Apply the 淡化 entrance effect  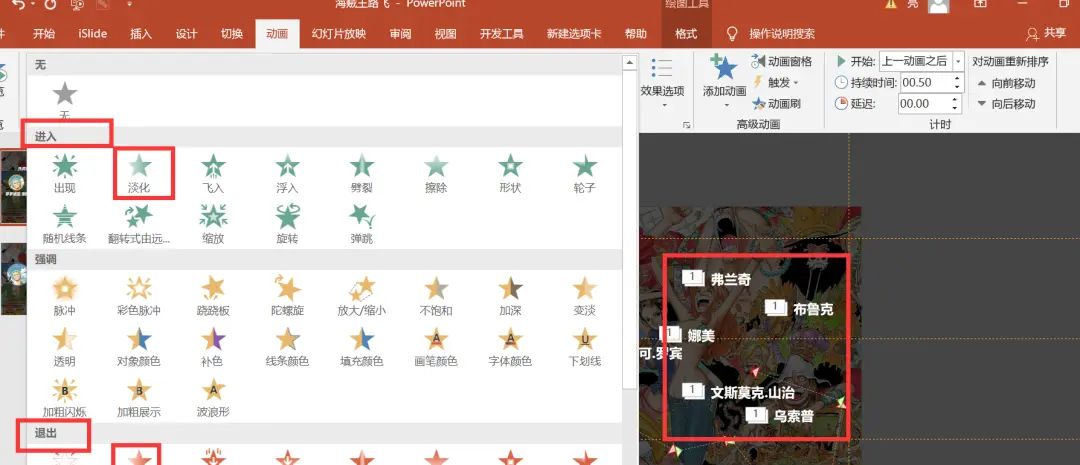[x=139, y=172]
